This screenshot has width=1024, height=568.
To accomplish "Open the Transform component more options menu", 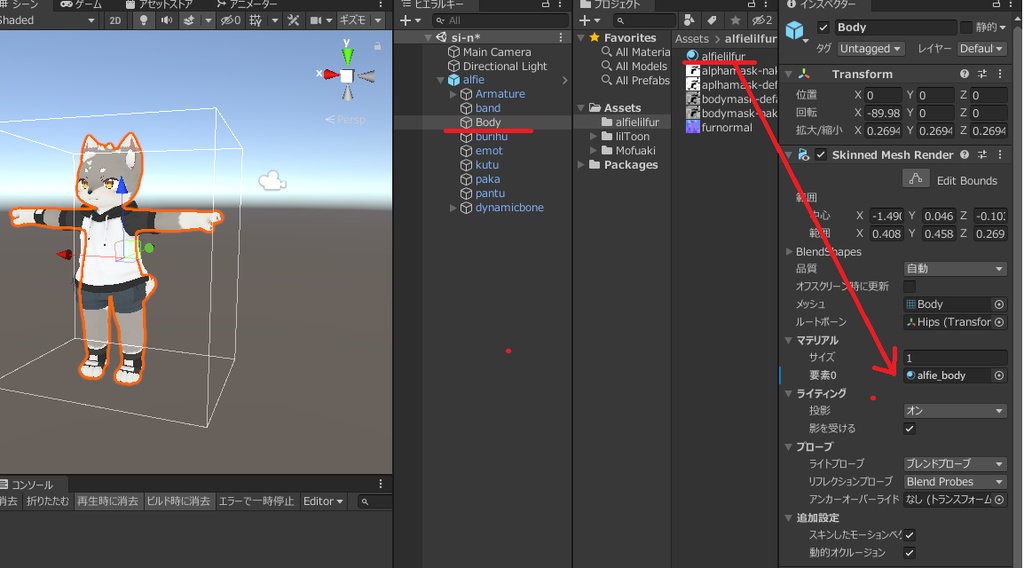I will (x=1000, y=74).
